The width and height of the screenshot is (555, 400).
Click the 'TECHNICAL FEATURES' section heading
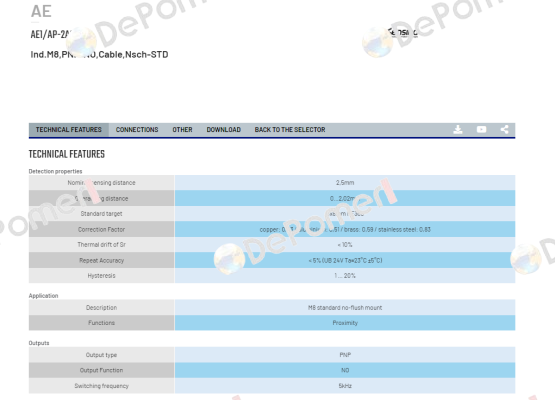(67, 154)
